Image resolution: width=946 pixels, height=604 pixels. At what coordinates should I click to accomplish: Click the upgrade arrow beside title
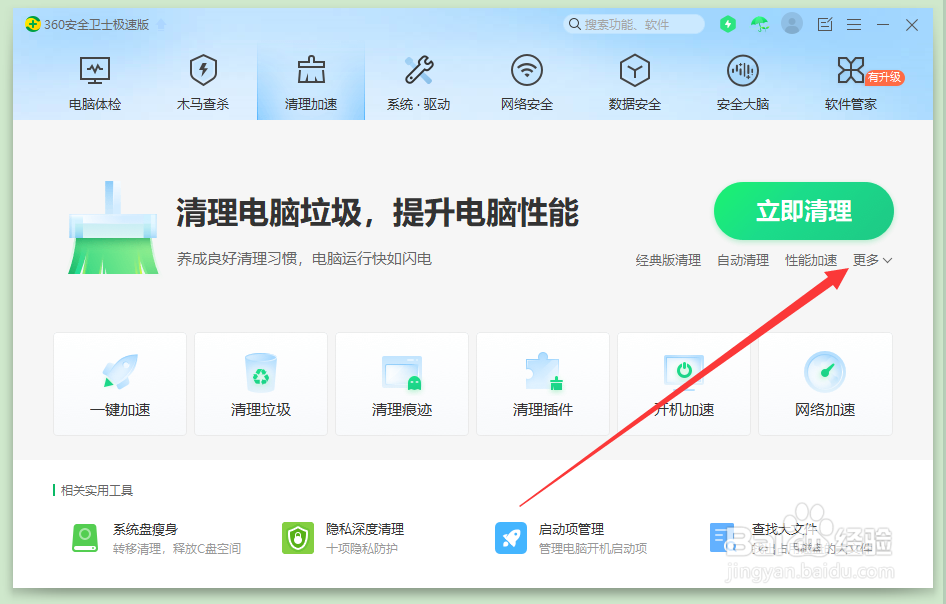161,24
